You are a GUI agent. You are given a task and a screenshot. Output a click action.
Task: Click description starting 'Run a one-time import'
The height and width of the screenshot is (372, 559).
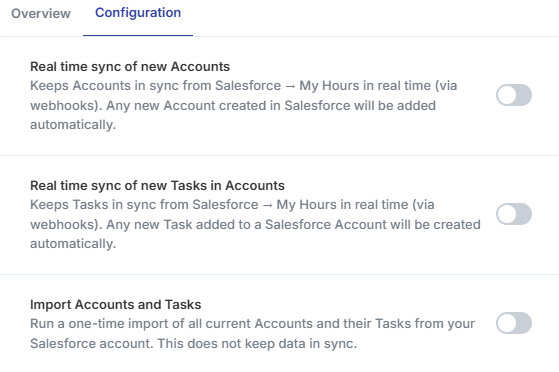click(252, 333)
